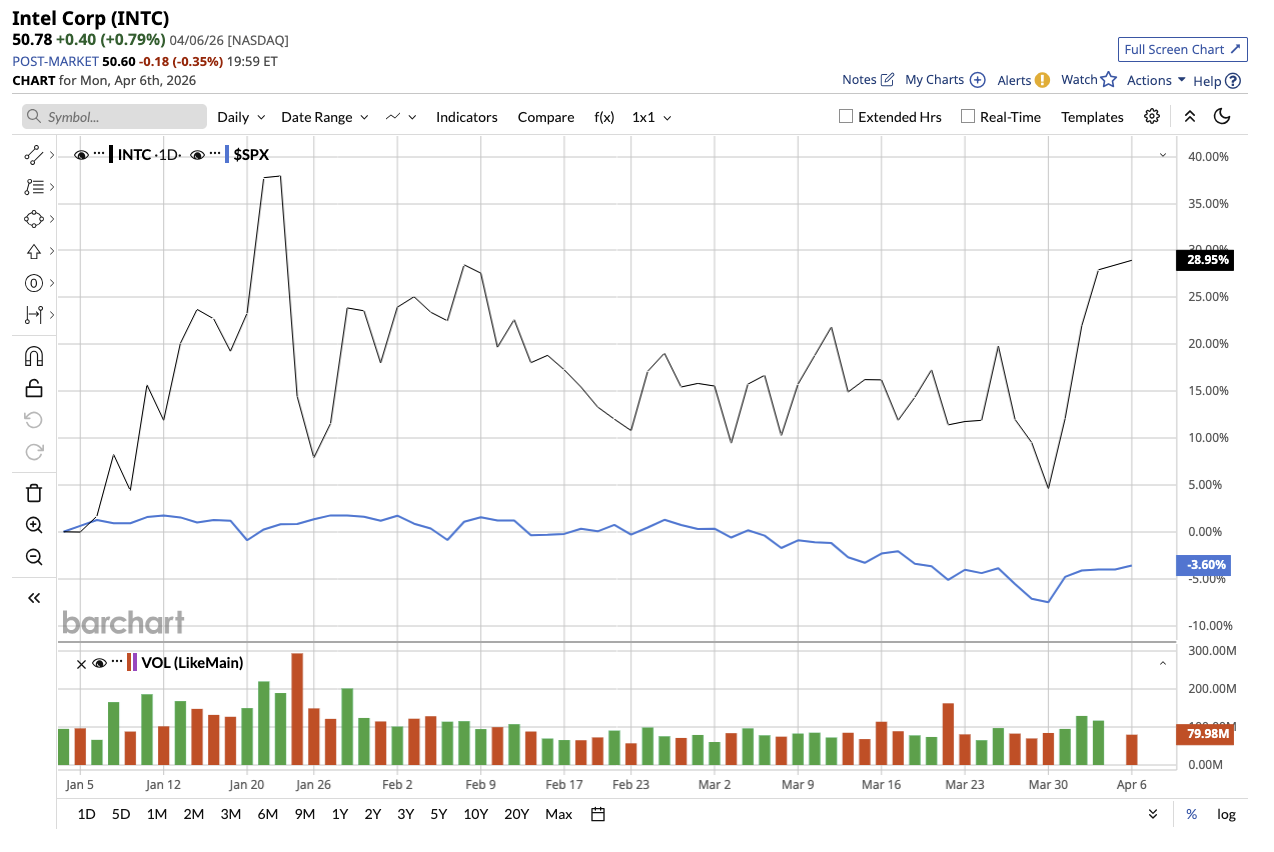Image resolution: width=1274 pixels, height=852 pixels.
Task: Click the Watch star icon
Action: click(1108, 80)
